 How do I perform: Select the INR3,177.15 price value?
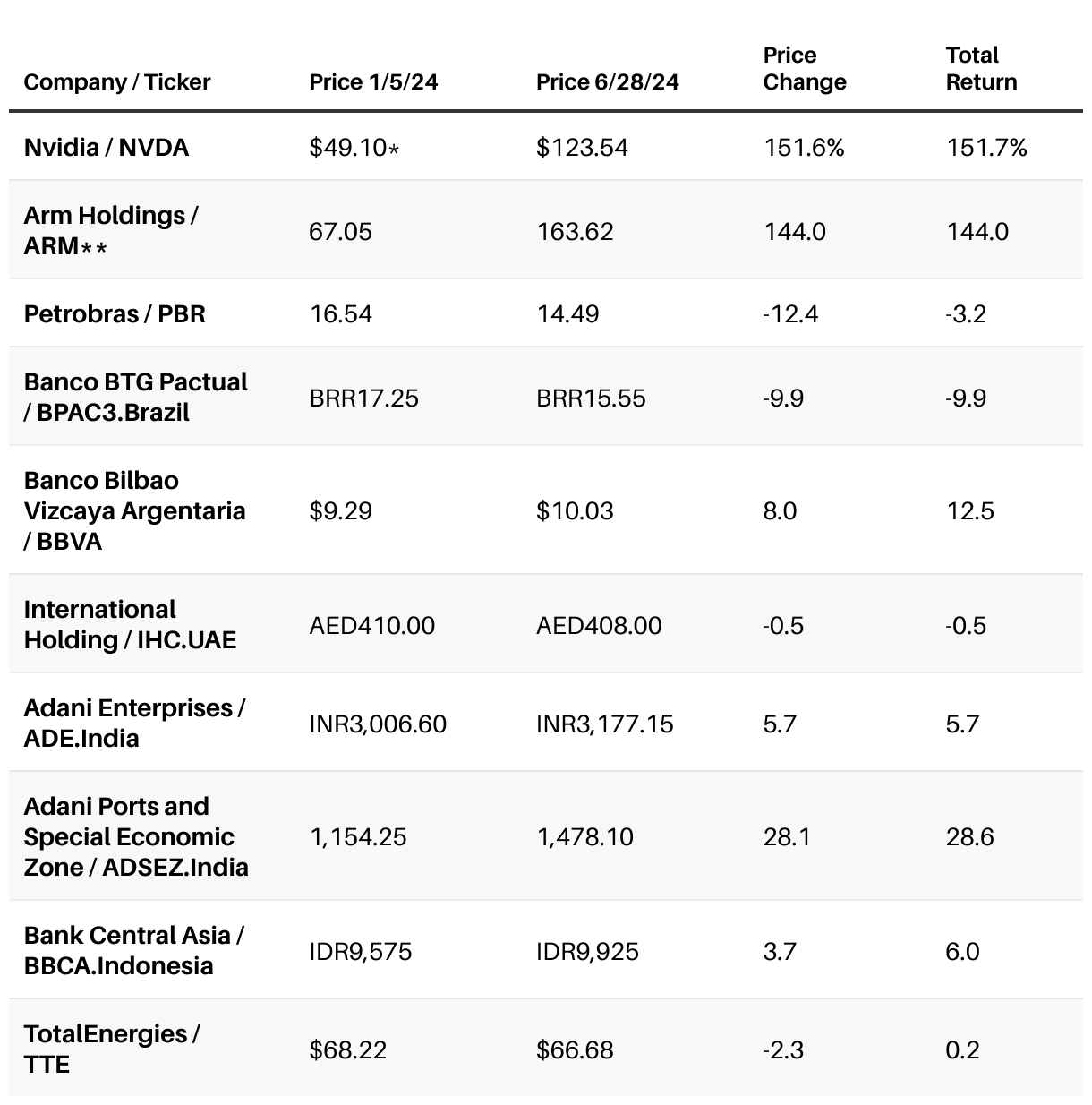tap(604, 724)
